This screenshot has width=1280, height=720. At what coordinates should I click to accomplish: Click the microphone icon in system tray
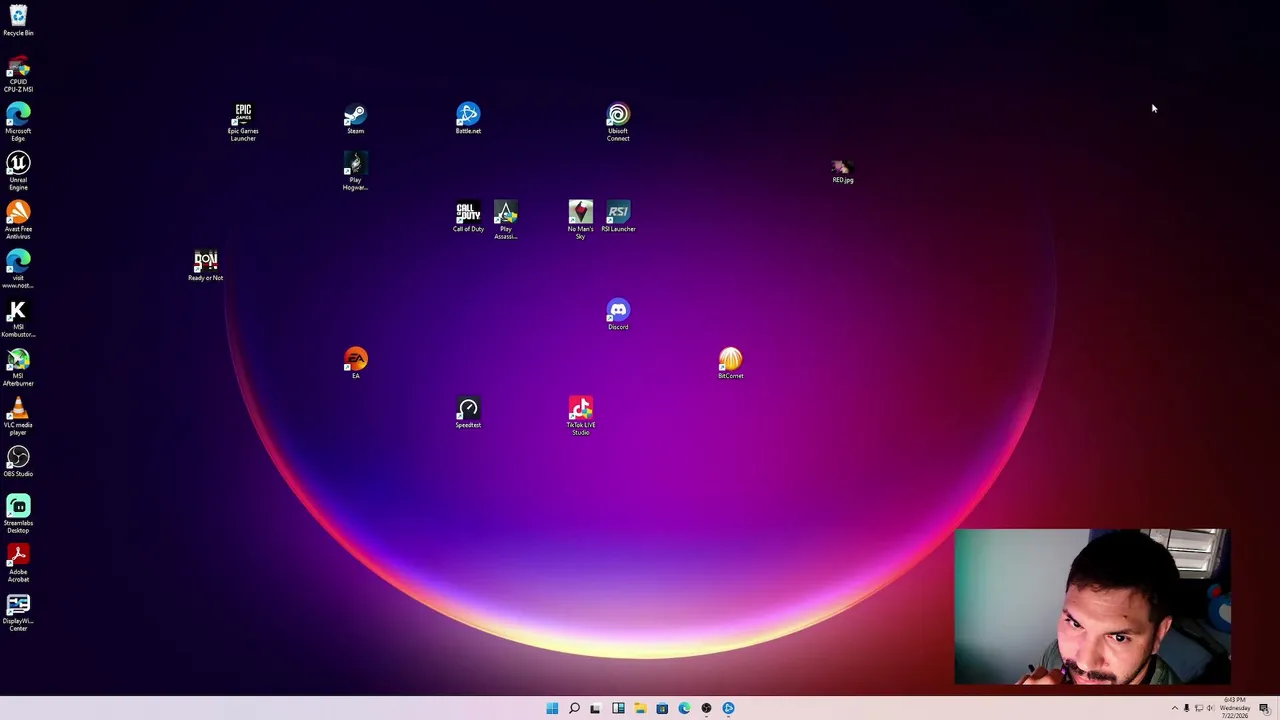[1187, 708]
